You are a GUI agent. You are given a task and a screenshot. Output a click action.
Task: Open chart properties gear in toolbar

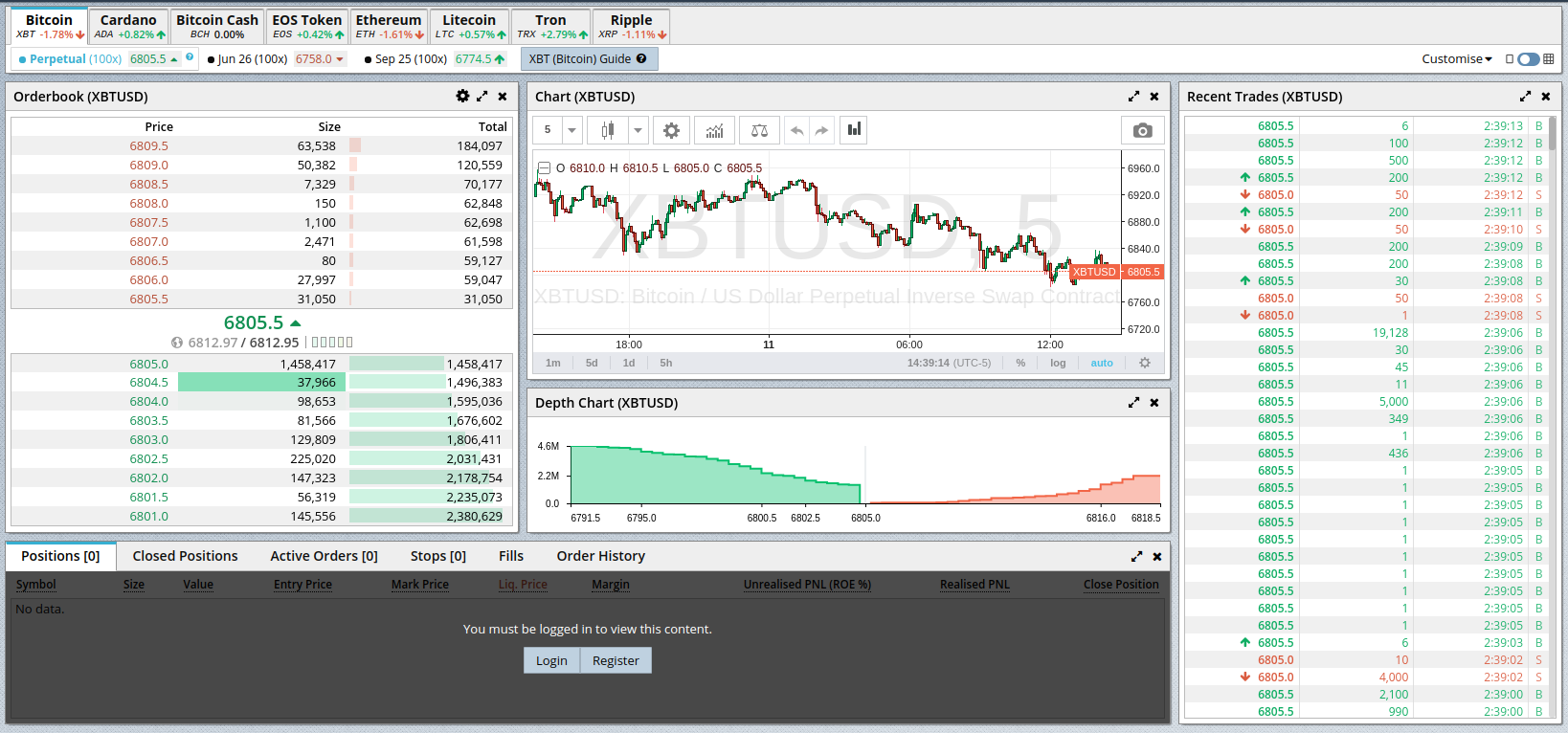(671, 130)
